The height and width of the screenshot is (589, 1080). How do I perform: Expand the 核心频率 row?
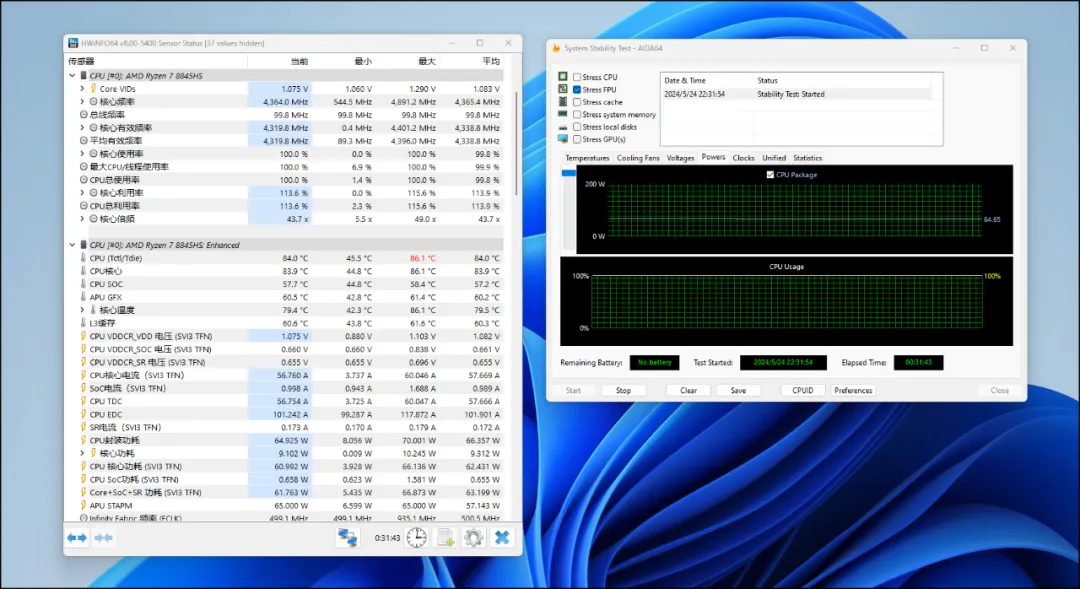tap(82, 101)
